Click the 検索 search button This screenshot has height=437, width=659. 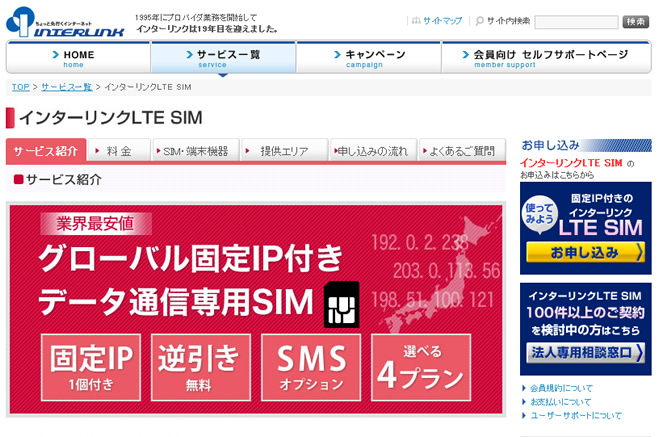pos(635,21)
